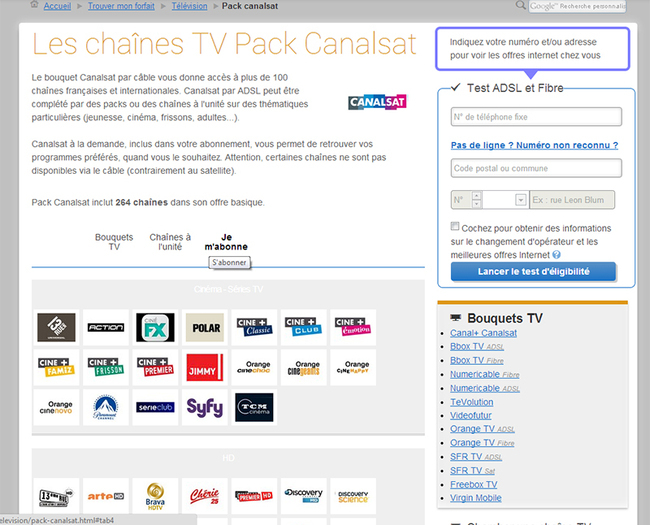Open the Bbox TV Fibre link
Screen dimensions: 650x525
coord(477,360)
